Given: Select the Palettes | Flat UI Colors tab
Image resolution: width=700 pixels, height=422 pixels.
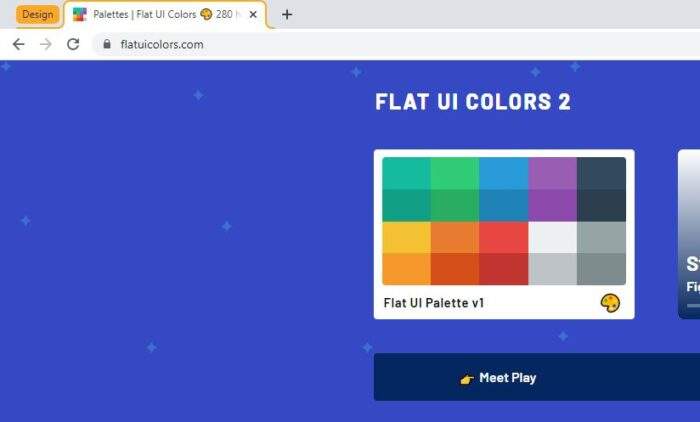Looking at the screenshot, I should click(165, 14).
